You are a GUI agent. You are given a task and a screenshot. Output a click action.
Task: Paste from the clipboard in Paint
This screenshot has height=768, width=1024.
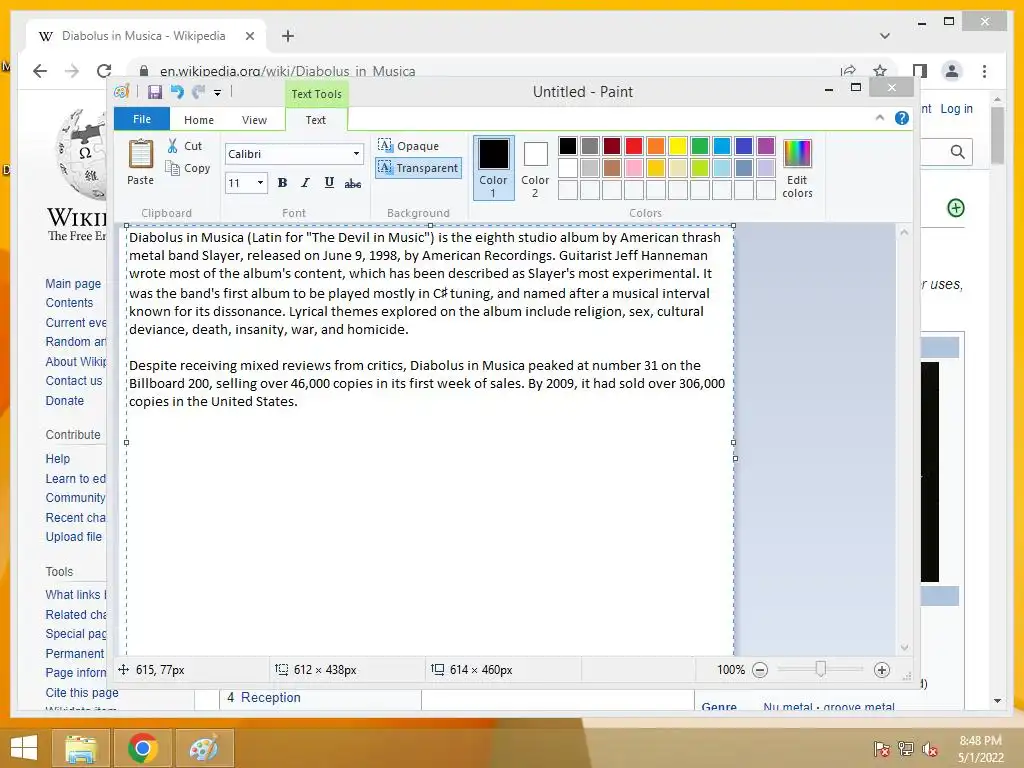point(140,162)
